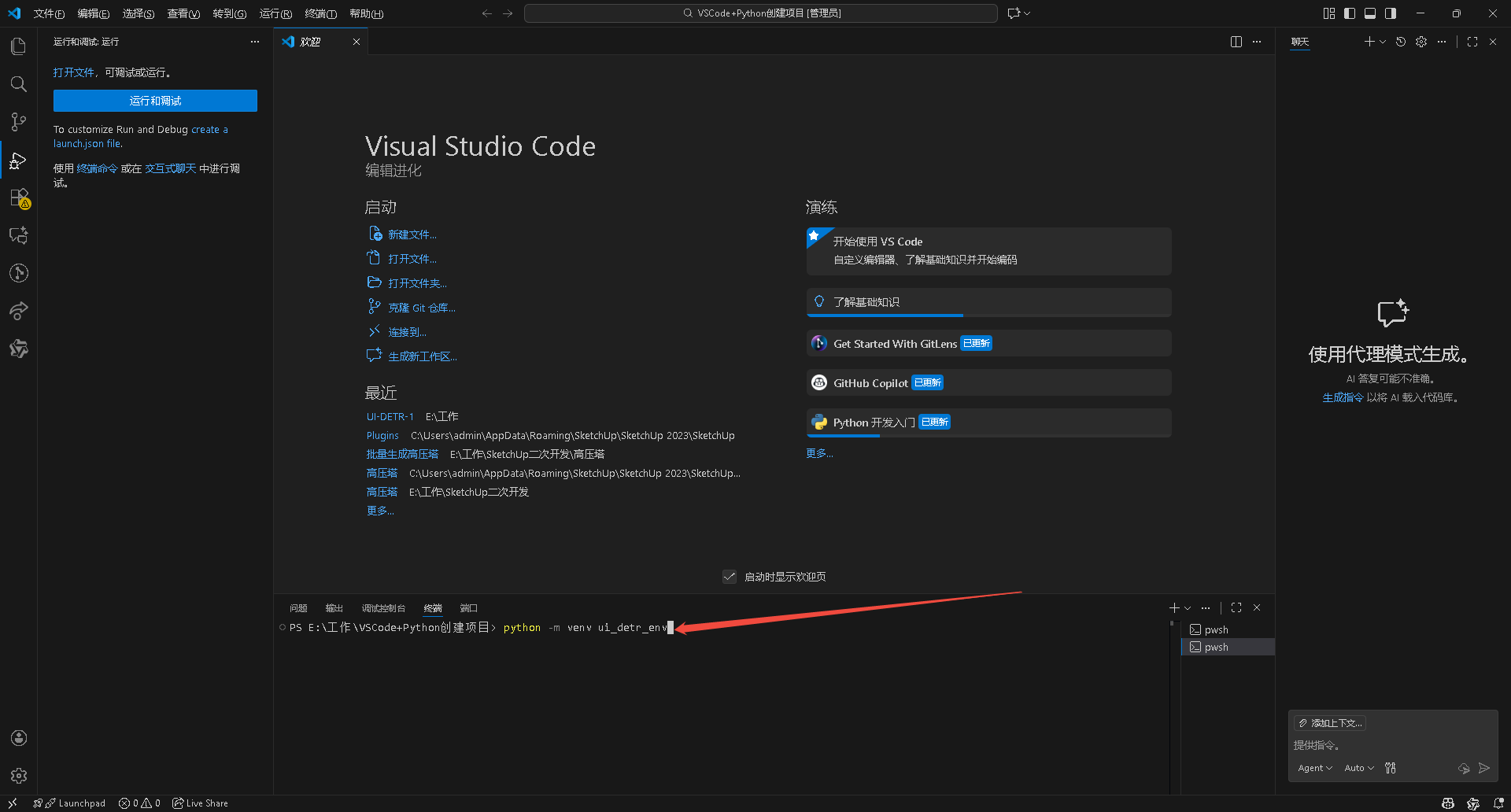Open the Auto model picker dropdown
Screen dimensions: 1511x812
click(1359, 768)
